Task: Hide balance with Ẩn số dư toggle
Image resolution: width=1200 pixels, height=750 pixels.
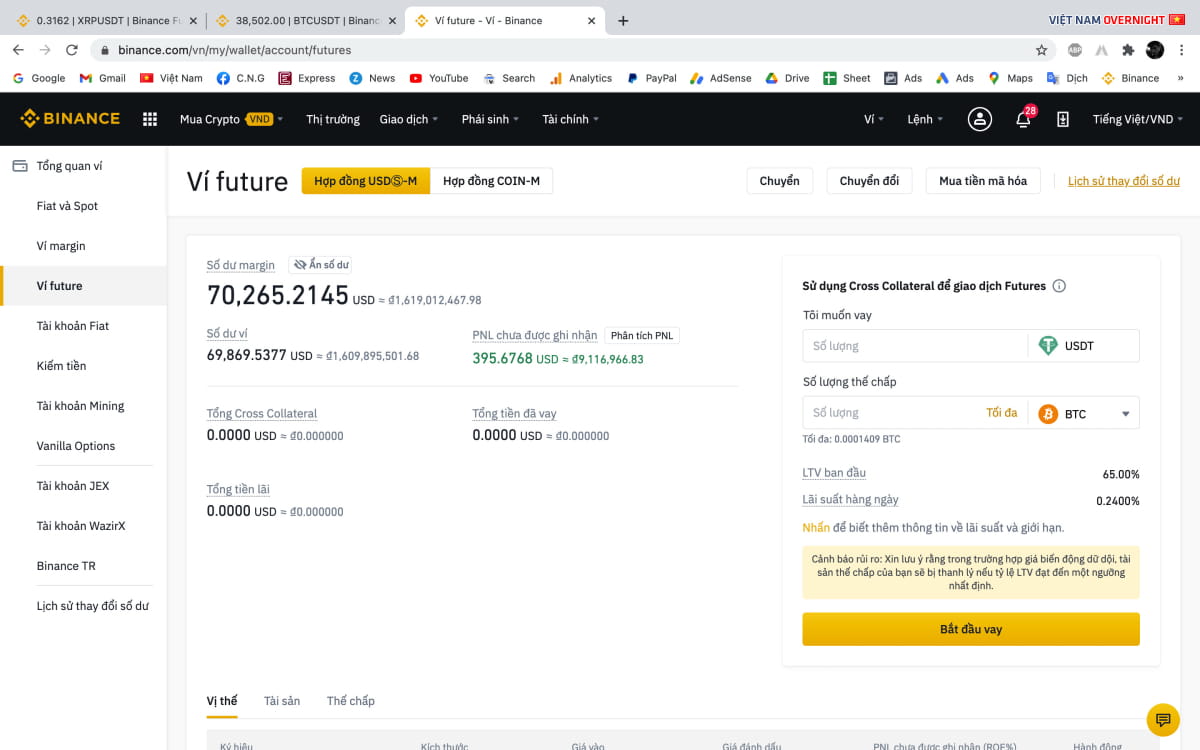Action: (x=321, y=265)
